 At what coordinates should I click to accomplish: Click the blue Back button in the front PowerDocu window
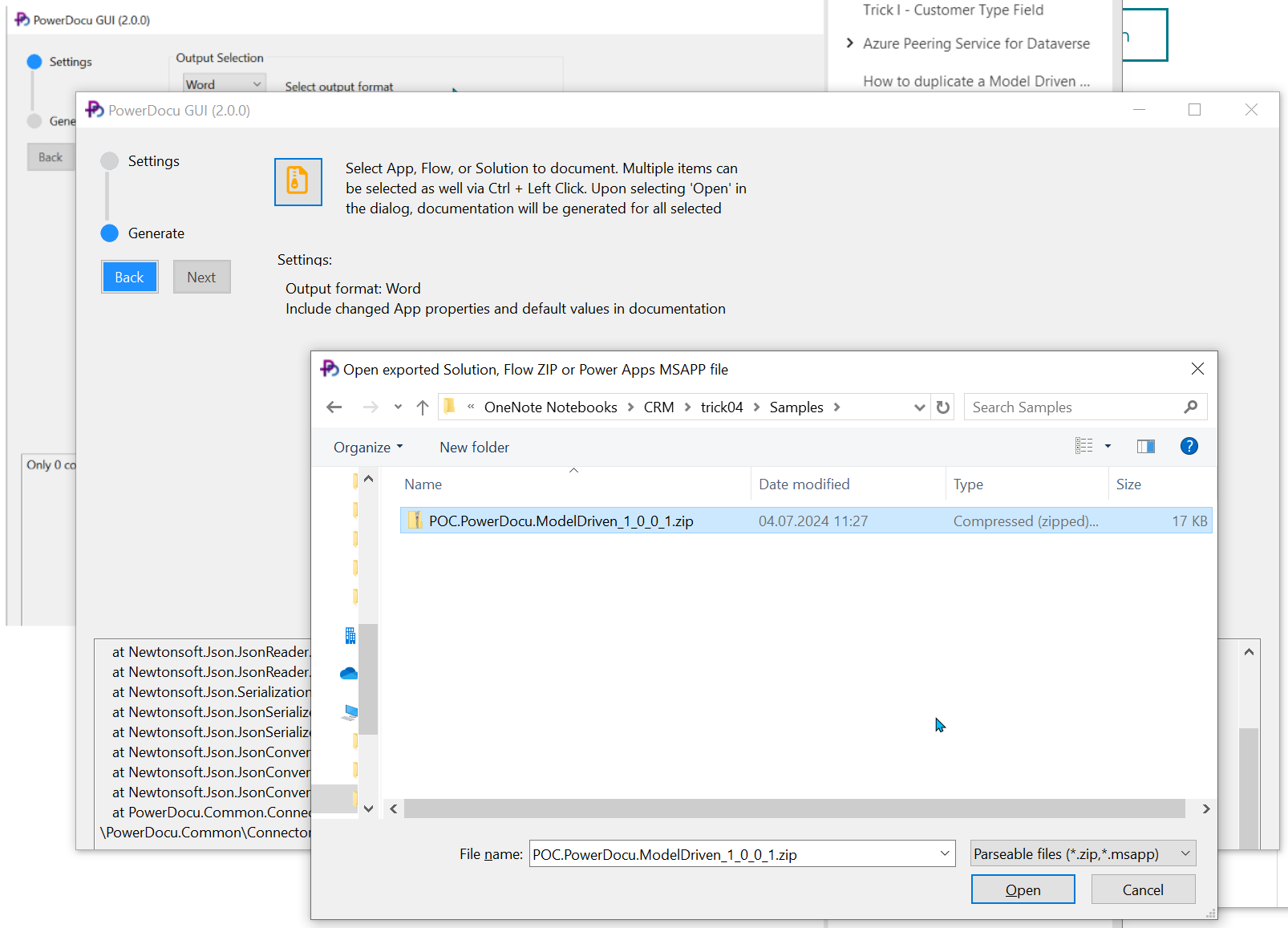(129, 277)
